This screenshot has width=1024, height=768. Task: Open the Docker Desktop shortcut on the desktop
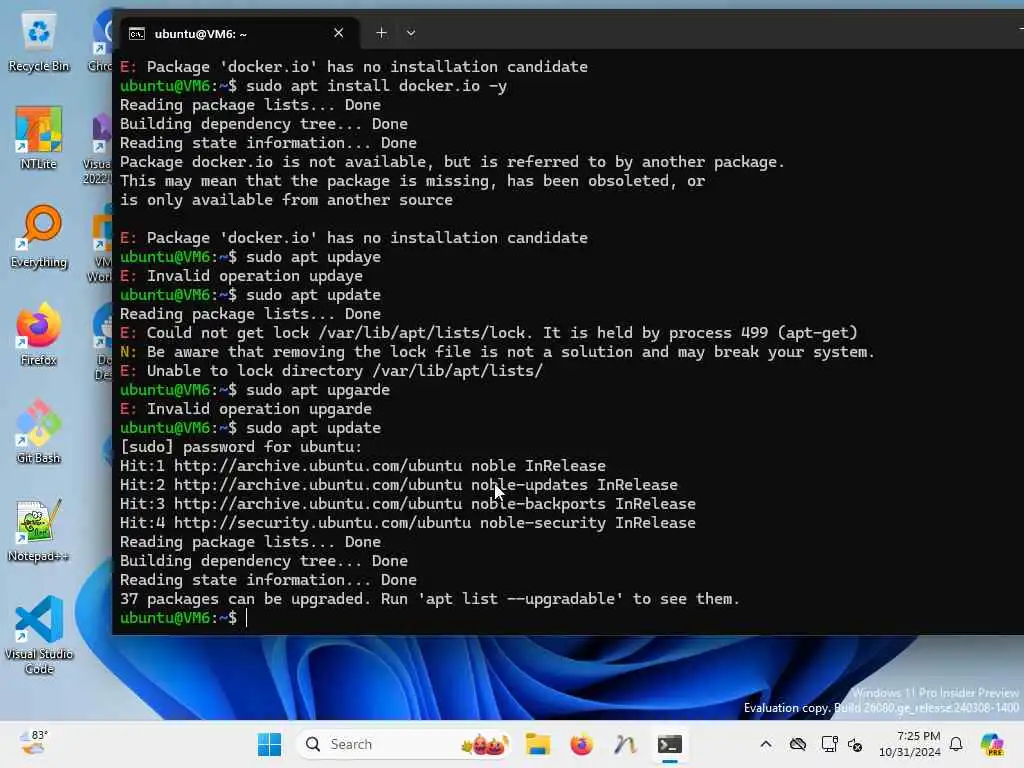tap(103, 342)
